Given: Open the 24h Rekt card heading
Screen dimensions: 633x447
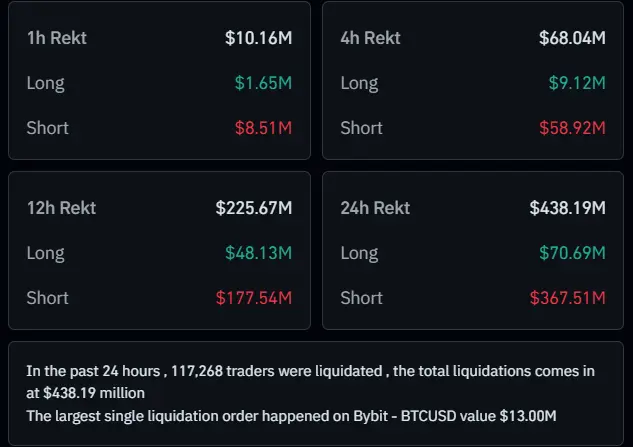Looking at the screenshot, I should 375,208.
